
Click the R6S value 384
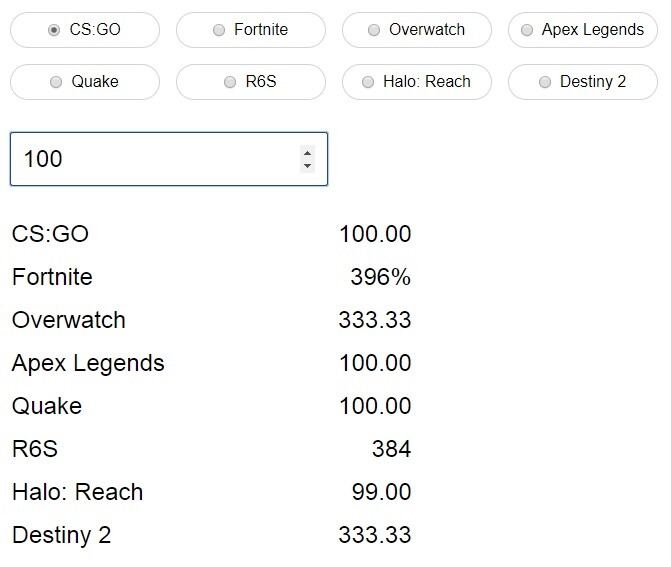[391, 449]
